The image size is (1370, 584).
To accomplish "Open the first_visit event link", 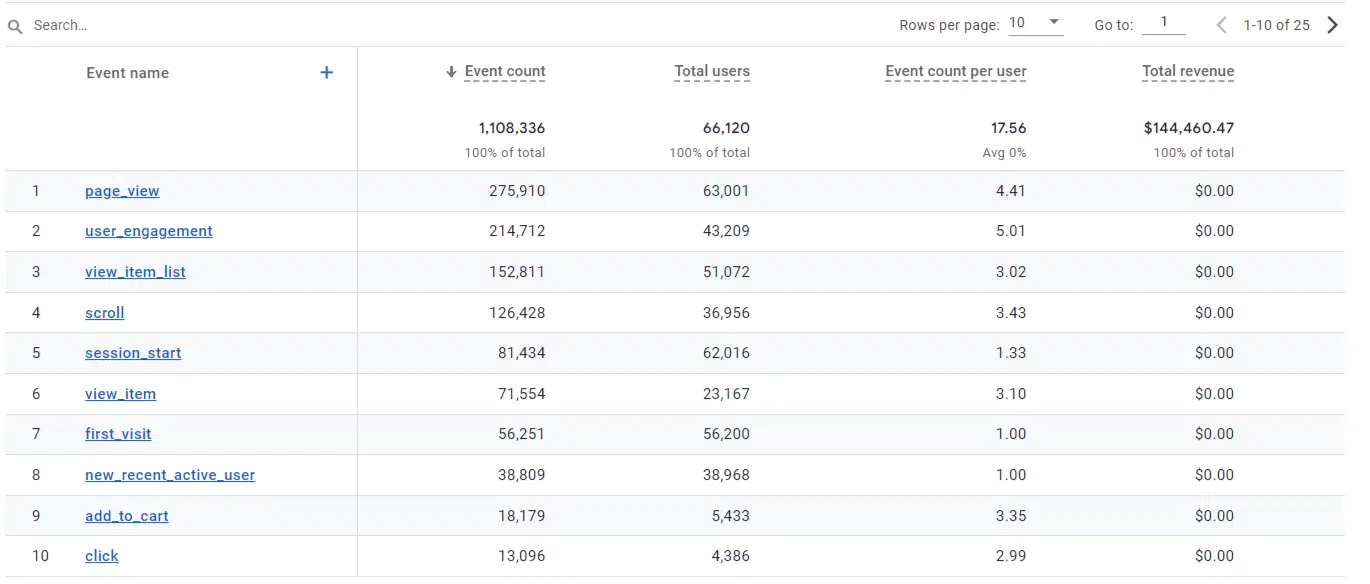I will coord(118,434).
